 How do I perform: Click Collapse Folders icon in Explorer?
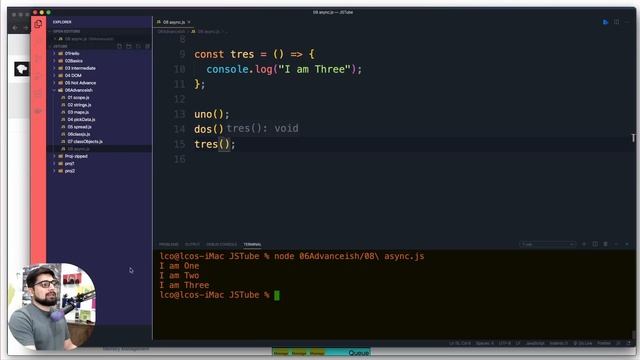click(x=147, y=47)
